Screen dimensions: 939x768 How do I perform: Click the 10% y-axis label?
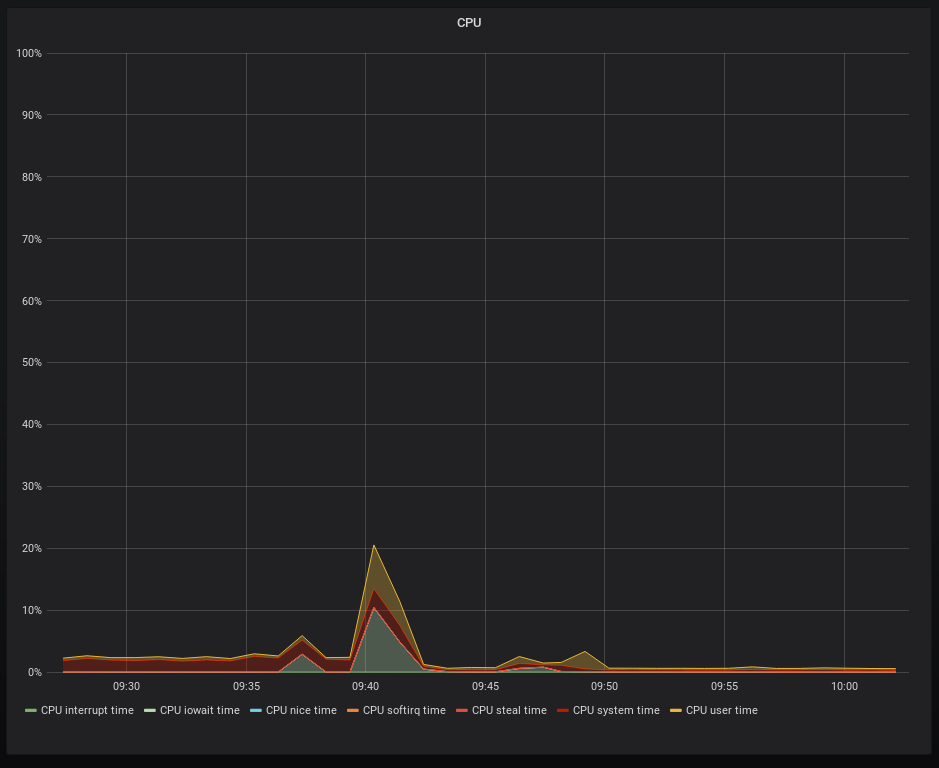tap(32, 610)
